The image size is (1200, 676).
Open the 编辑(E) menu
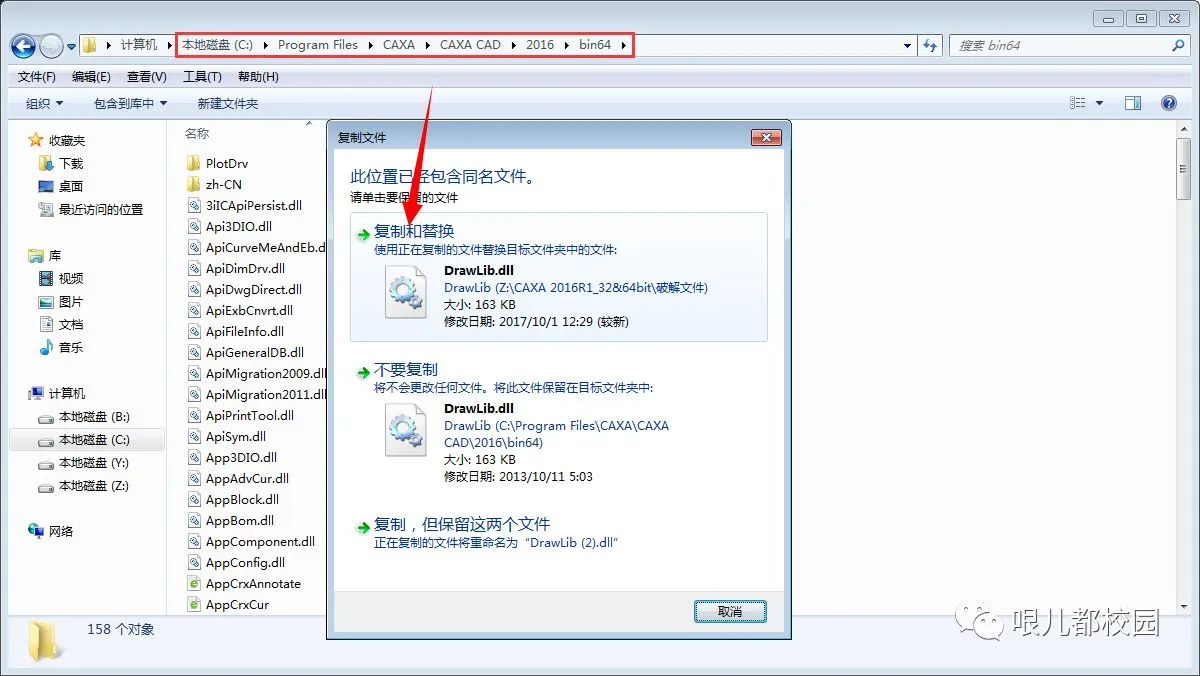tap(91, 77)
